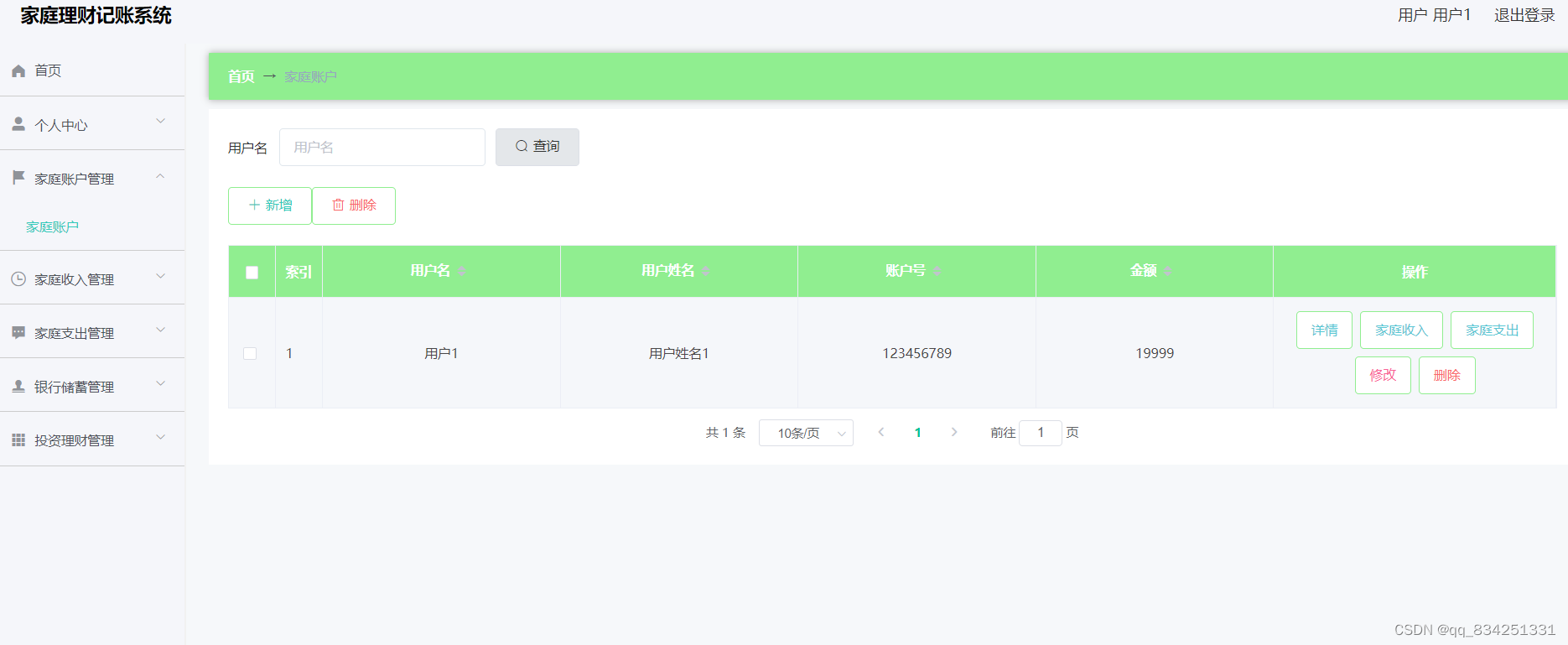The height and width of the screenshot is (645, 1568).
Task: Open the 10条/页 page size dropdown
Action: (806, 433)
